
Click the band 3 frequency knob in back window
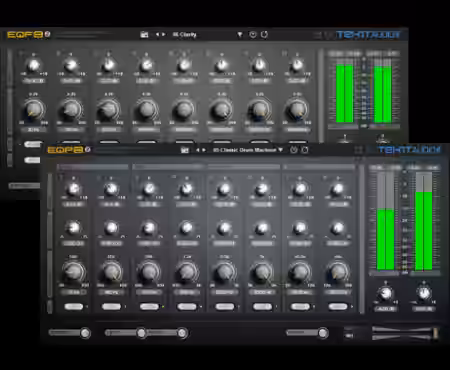[109, 109]
